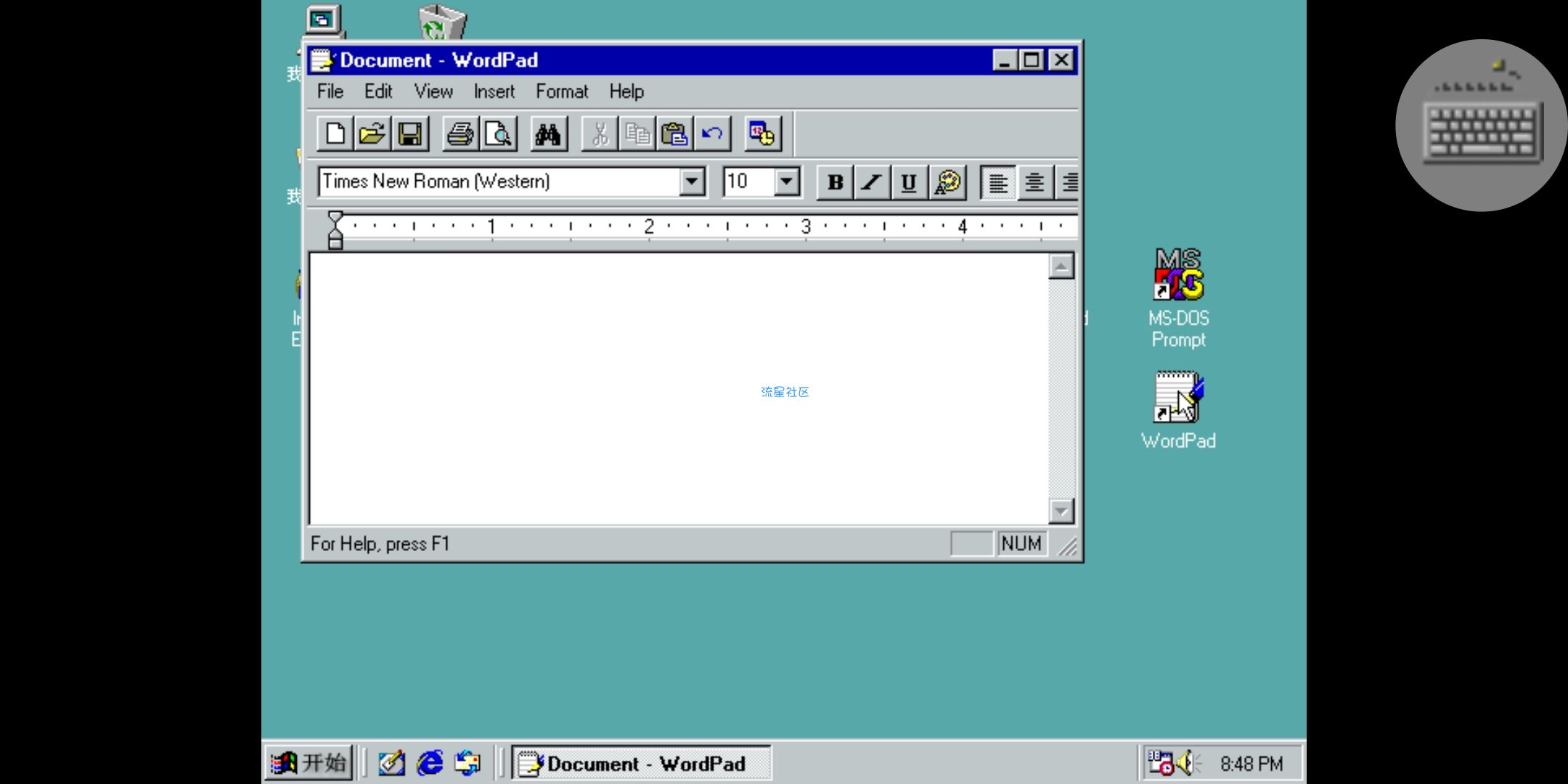Click Document - WordPad taskbar button
Screen dimensions: 1568x784
[x=641, y=764]
